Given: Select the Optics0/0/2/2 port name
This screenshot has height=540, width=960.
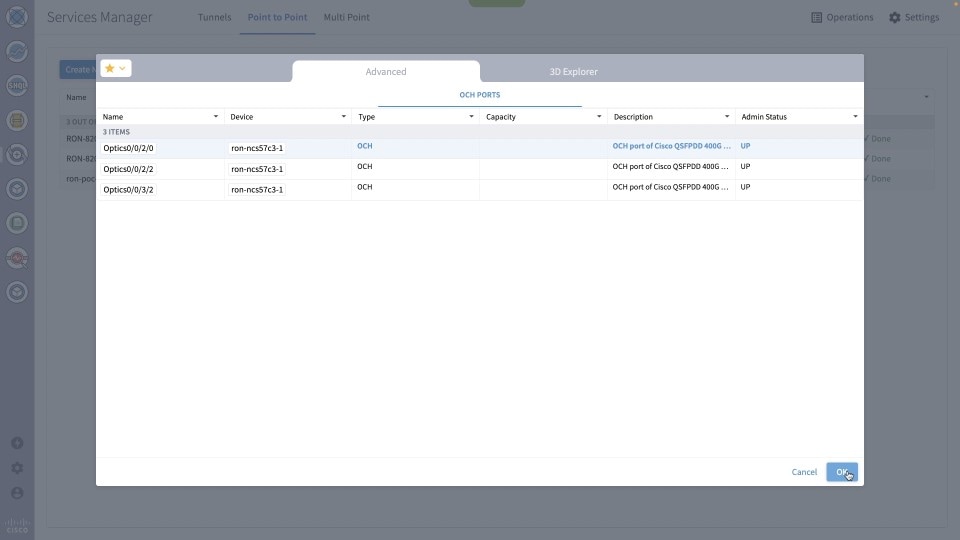Looking at the screenshot, I should coord(128,169).
